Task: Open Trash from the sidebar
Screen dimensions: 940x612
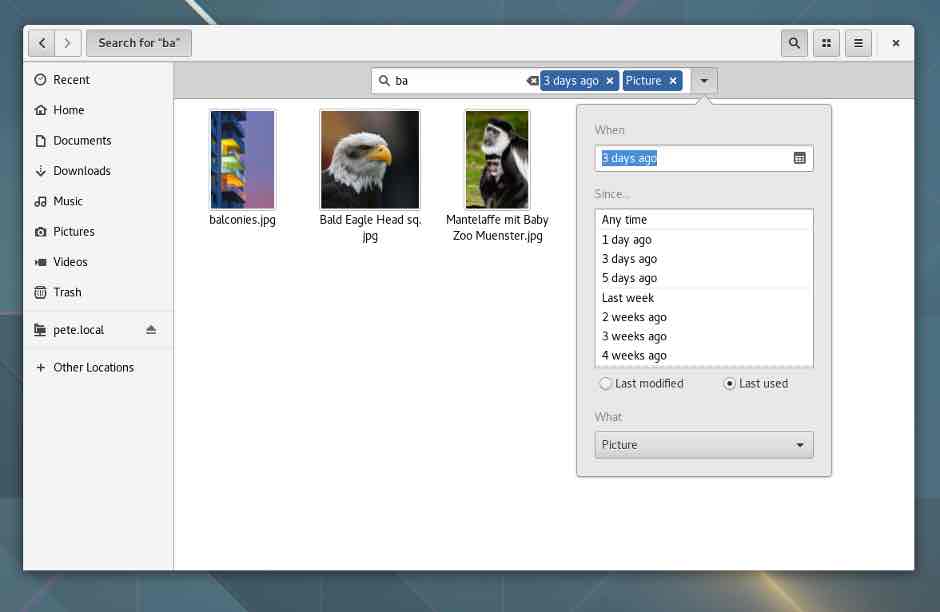Action: [x=67, y=292]
